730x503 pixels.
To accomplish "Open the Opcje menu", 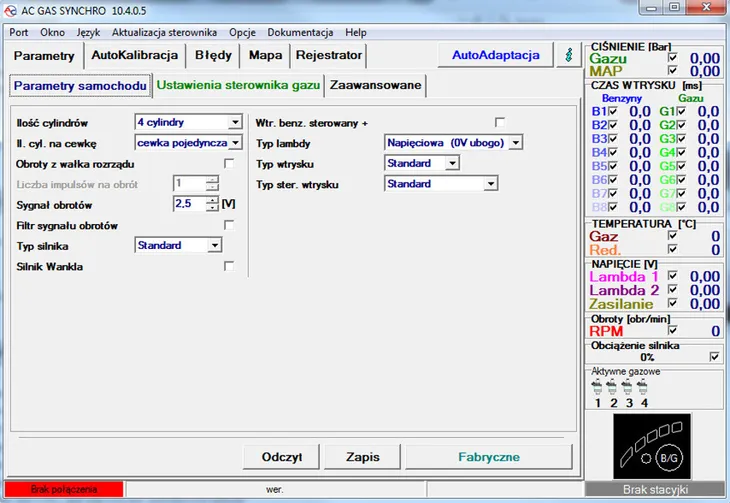I will (242, 33).
